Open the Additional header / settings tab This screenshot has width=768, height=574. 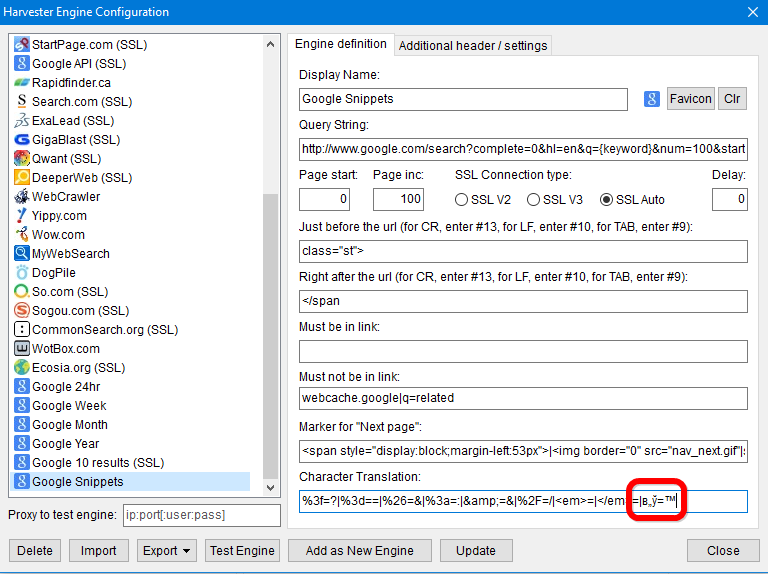pyautogui.click(x=473, y=46)
